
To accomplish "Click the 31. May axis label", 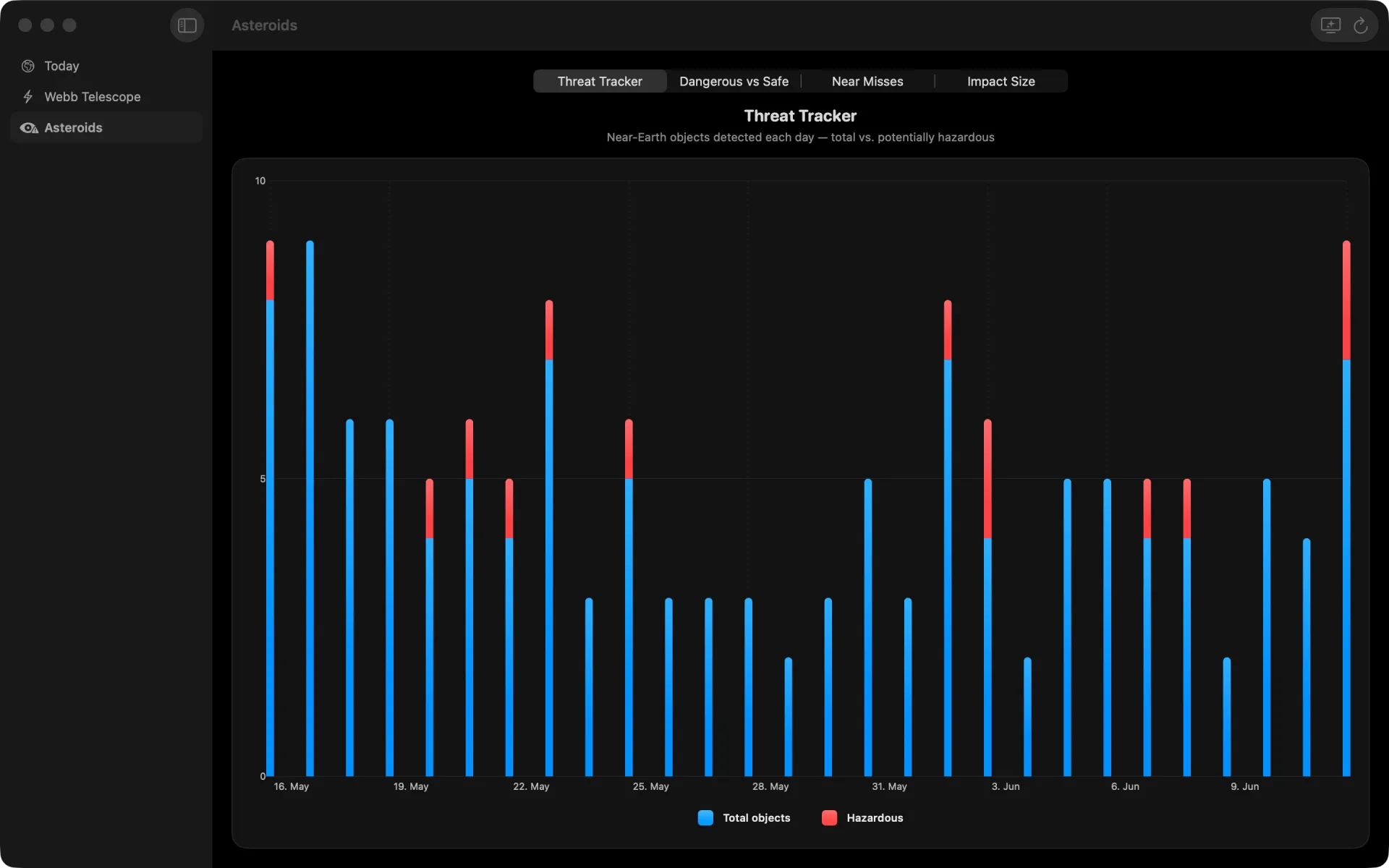I will pos(889,786).
